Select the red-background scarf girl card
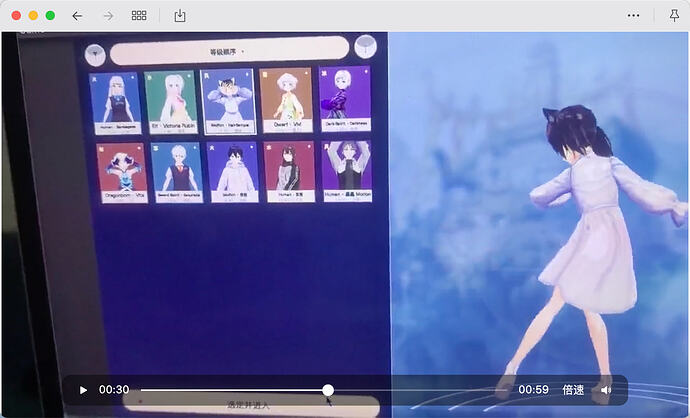This screenshot has width=690, height=418. (x=290, y=172)
